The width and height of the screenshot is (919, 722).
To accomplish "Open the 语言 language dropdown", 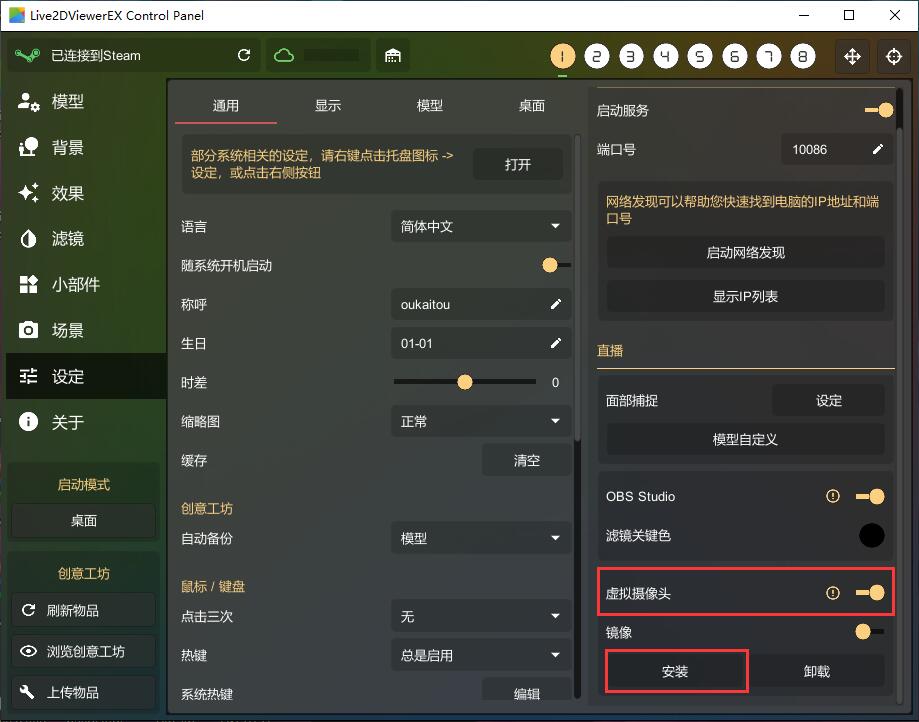I will 481,226.
